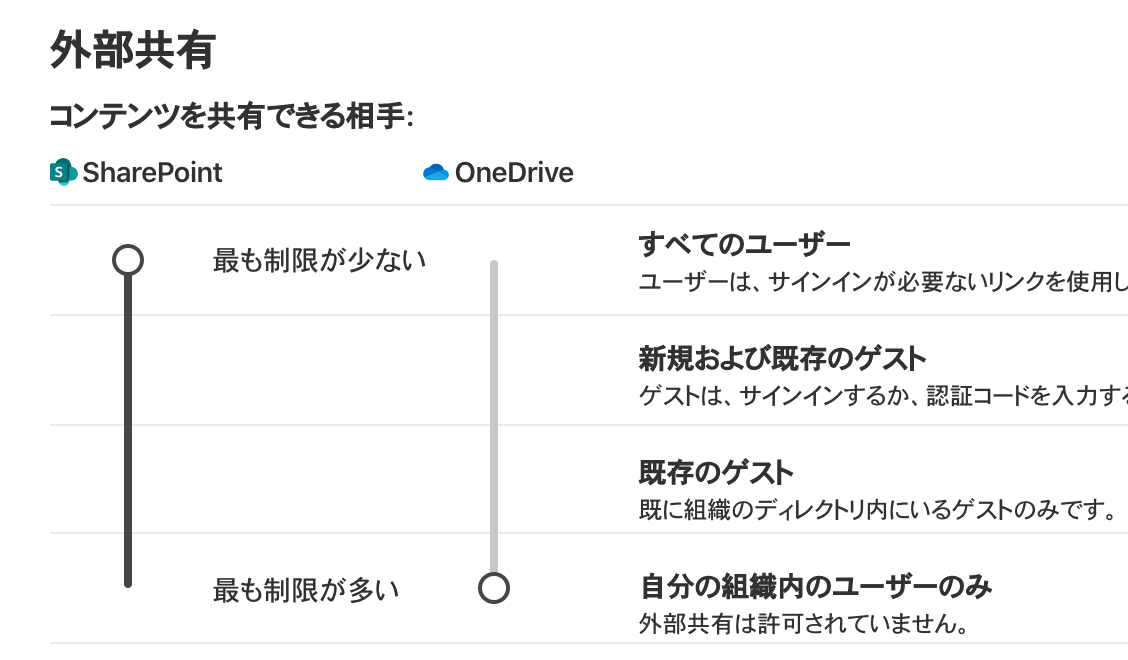This screenshot has height=660, width=1128.
Task: Select the 新規および既存のゲスト option
Action: 782,358
